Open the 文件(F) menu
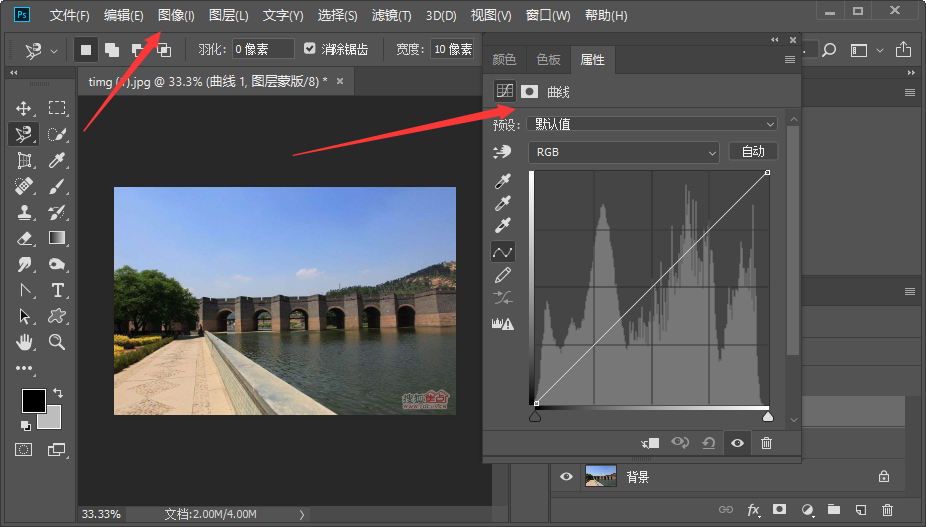Viewport: 926px width, 527px height. 69,15
